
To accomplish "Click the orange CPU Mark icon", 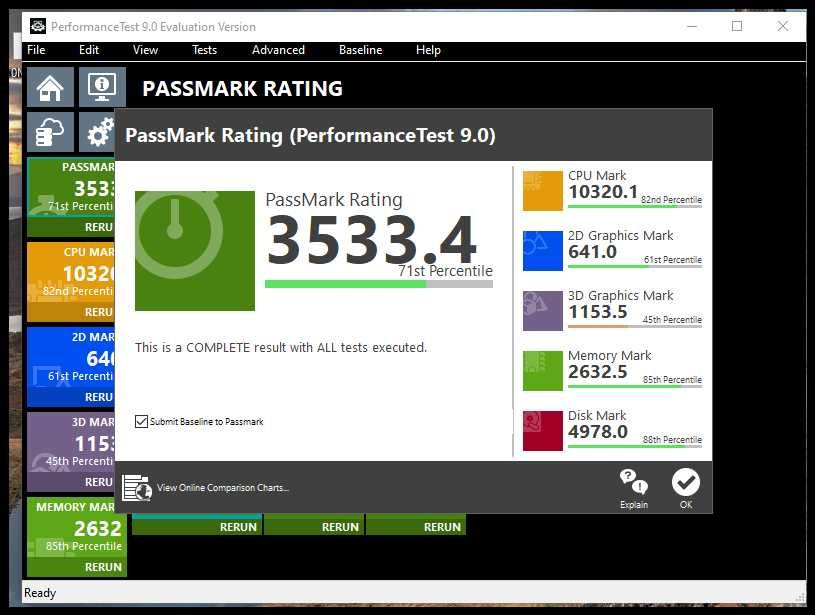I will [542, 190].
